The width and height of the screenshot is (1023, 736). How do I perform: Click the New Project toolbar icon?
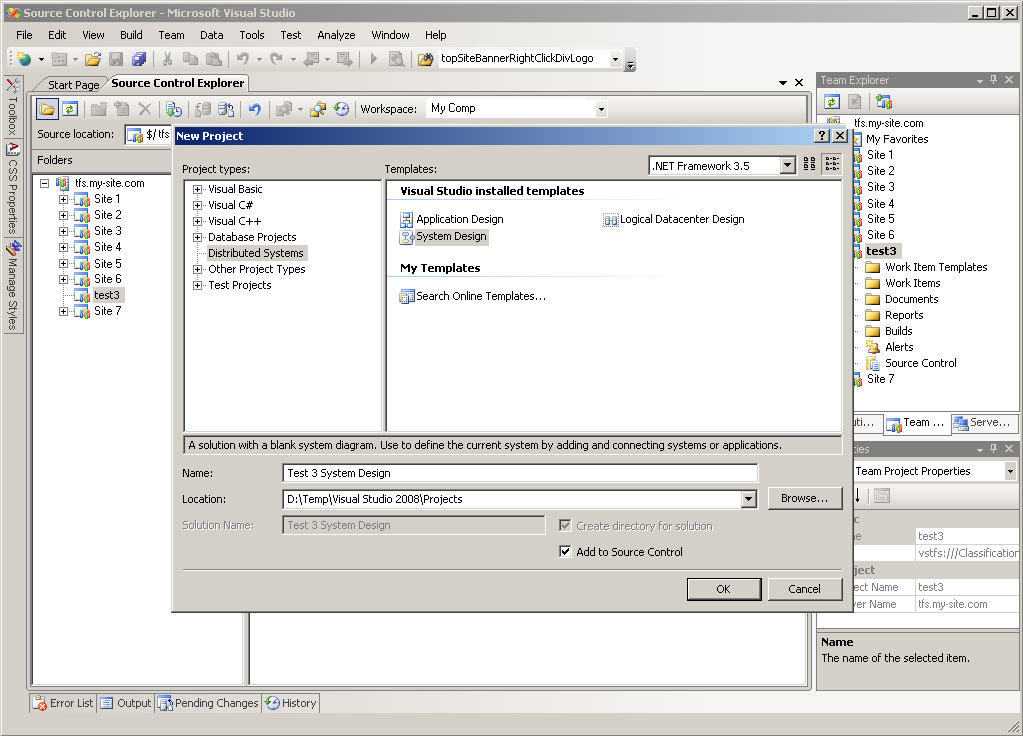click(x=25, y=59)
